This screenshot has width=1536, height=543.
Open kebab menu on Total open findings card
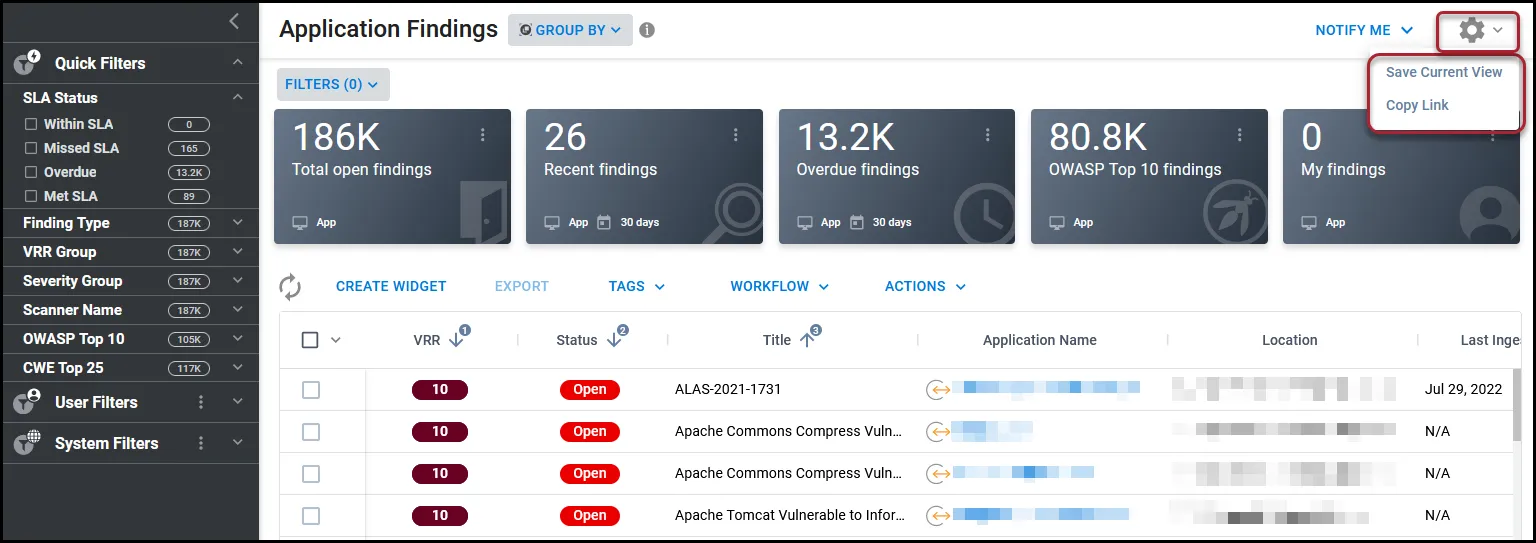(x=483, y=135)
